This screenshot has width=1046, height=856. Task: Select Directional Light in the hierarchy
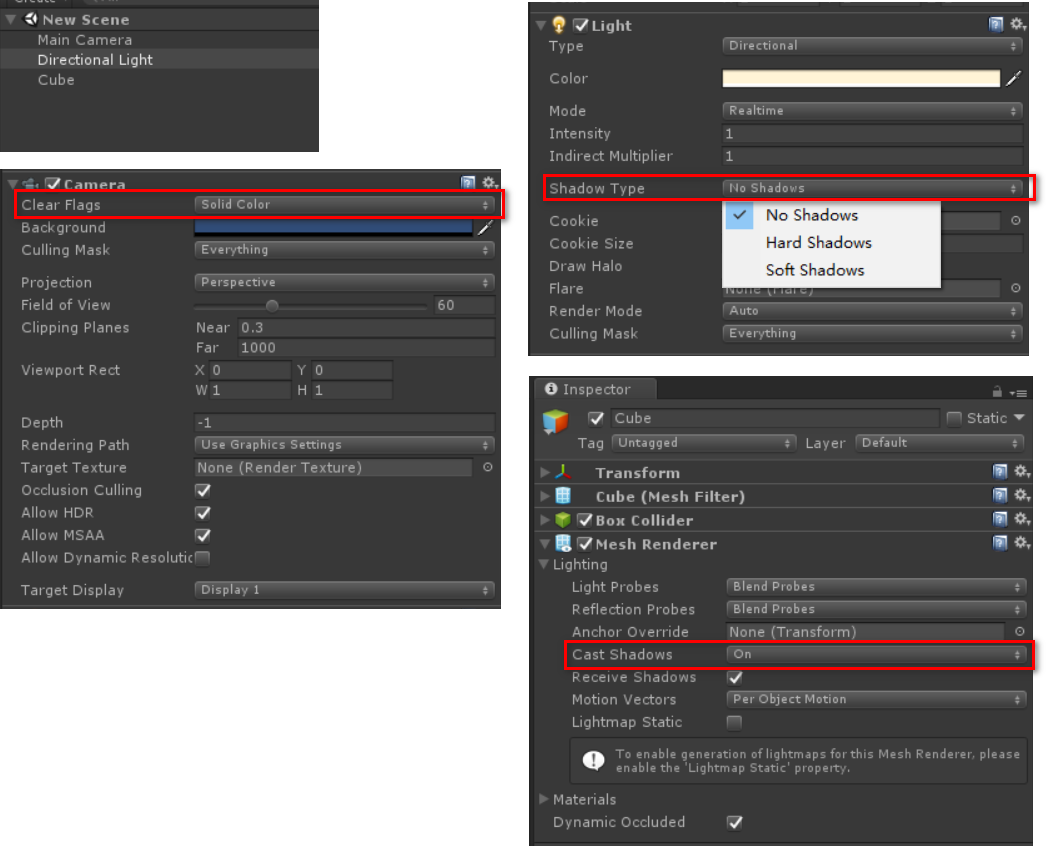94,59
